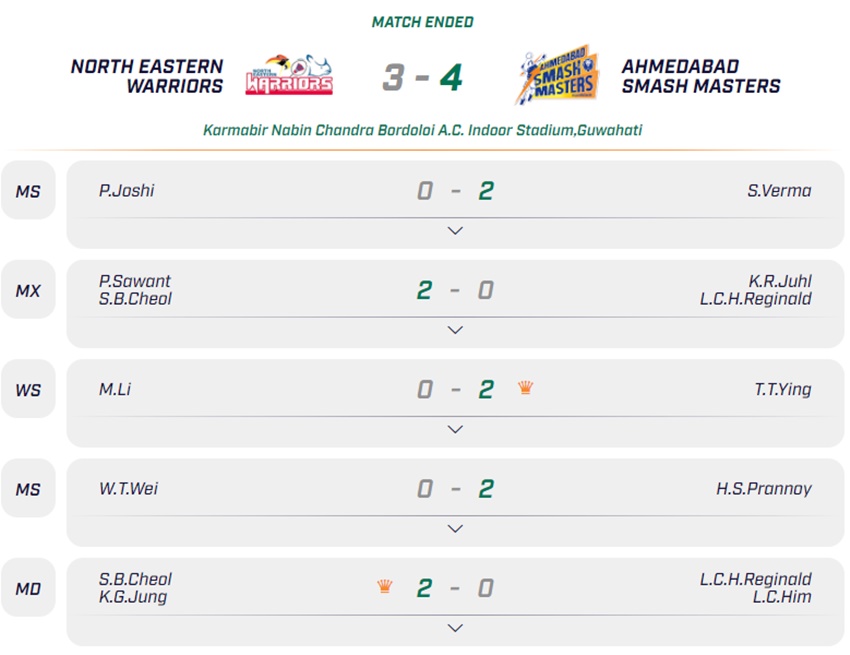Expand the mixed doubles P.Sawant match details
This screenshot has height=655, width=850.
tap(455, 330)
